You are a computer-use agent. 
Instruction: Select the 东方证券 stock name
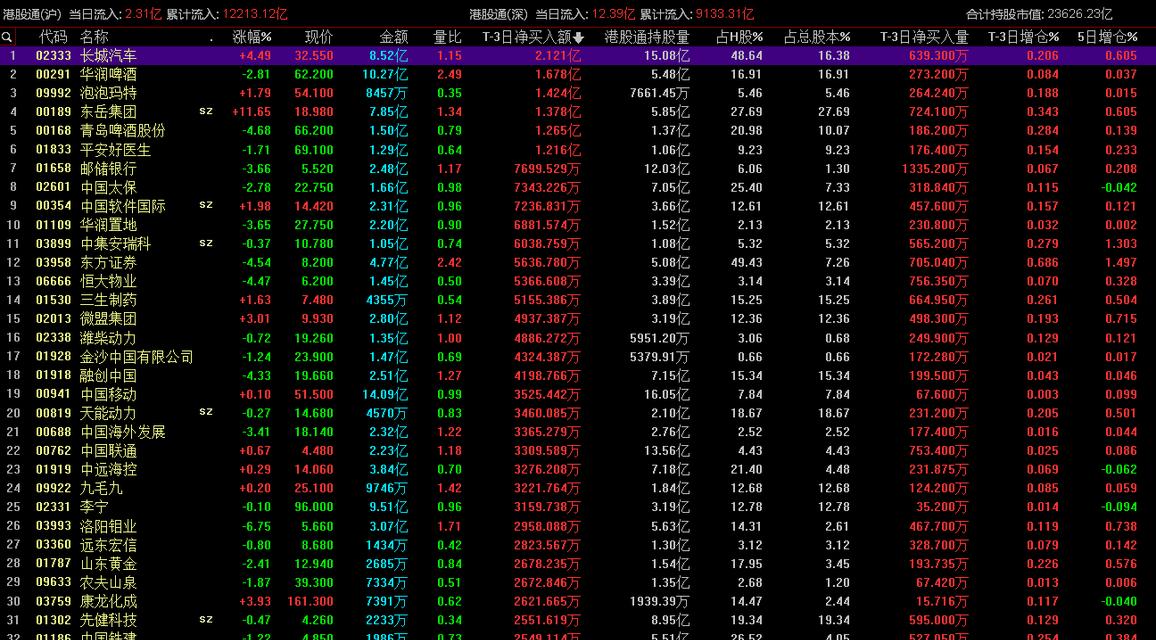point(108,262)
